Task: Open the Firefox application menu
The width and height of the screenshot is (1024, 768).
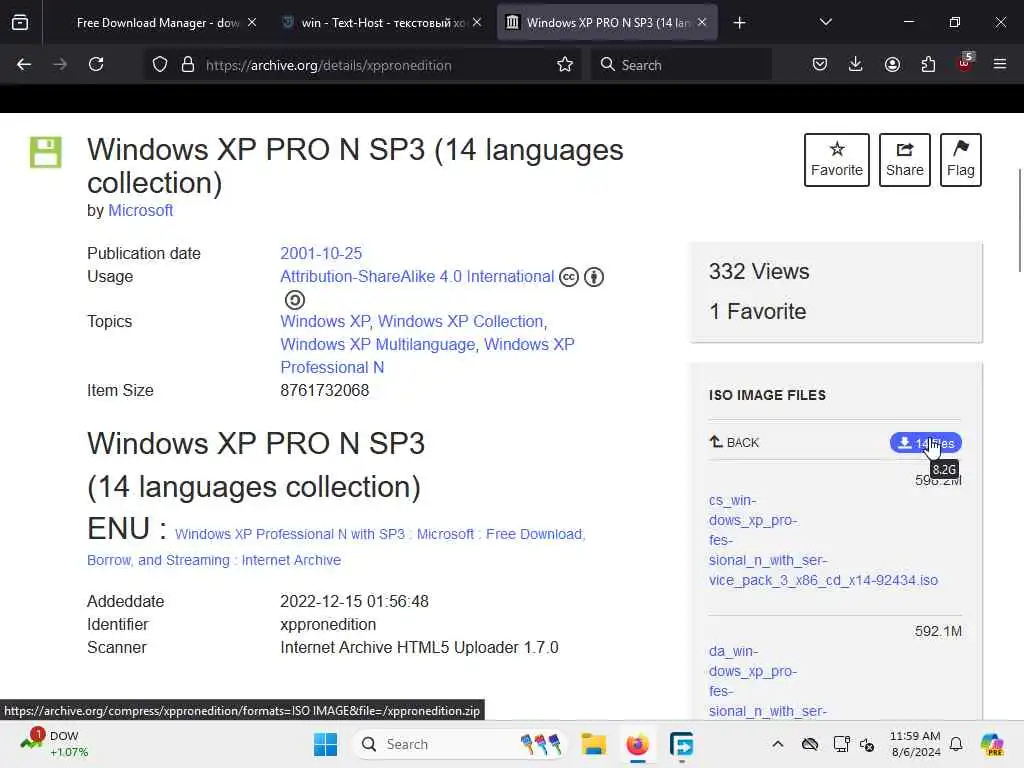Action: coord(1000,65)
